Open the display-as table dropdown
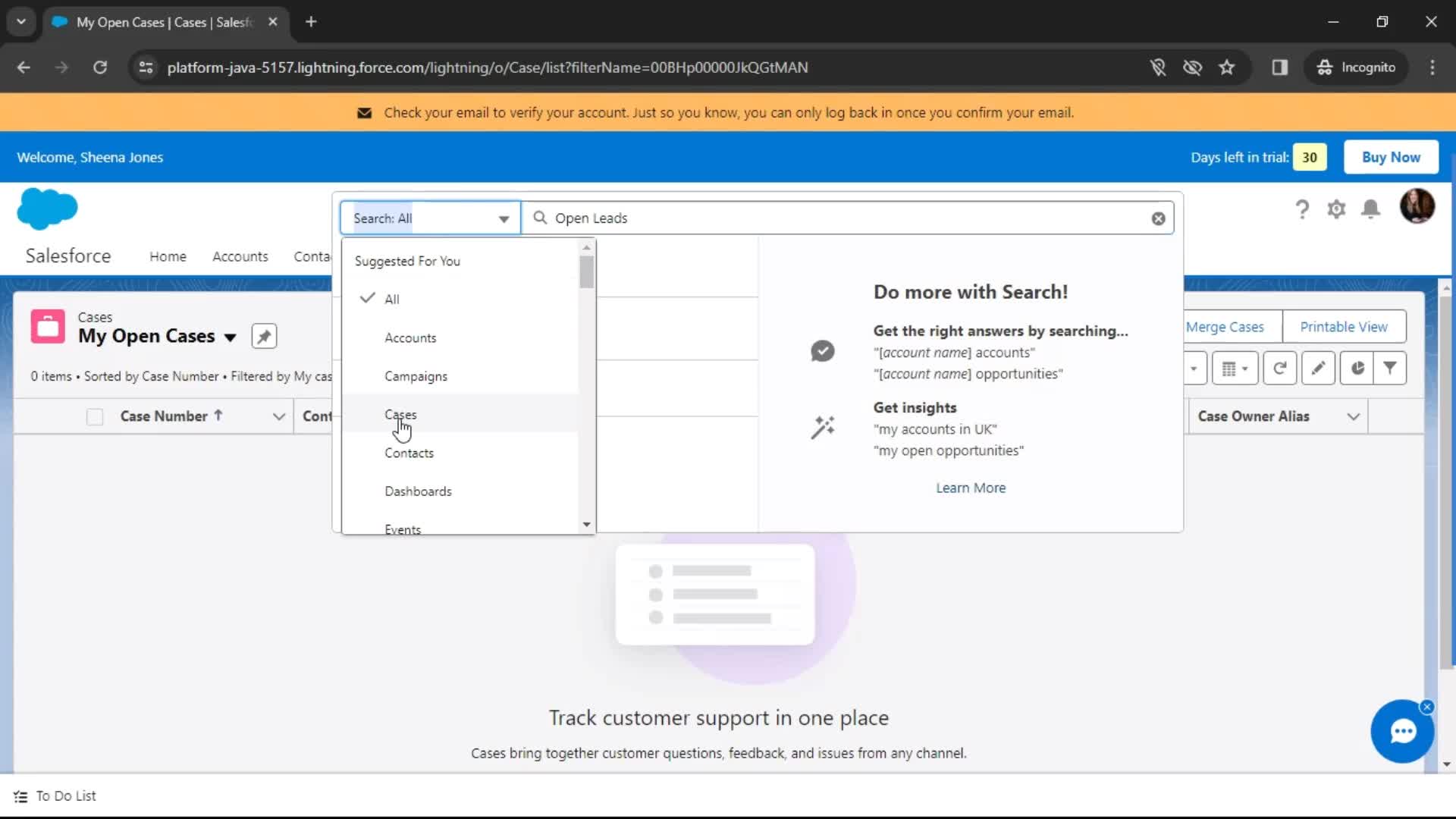The image size is (1456, 819). pos(1235,368)
